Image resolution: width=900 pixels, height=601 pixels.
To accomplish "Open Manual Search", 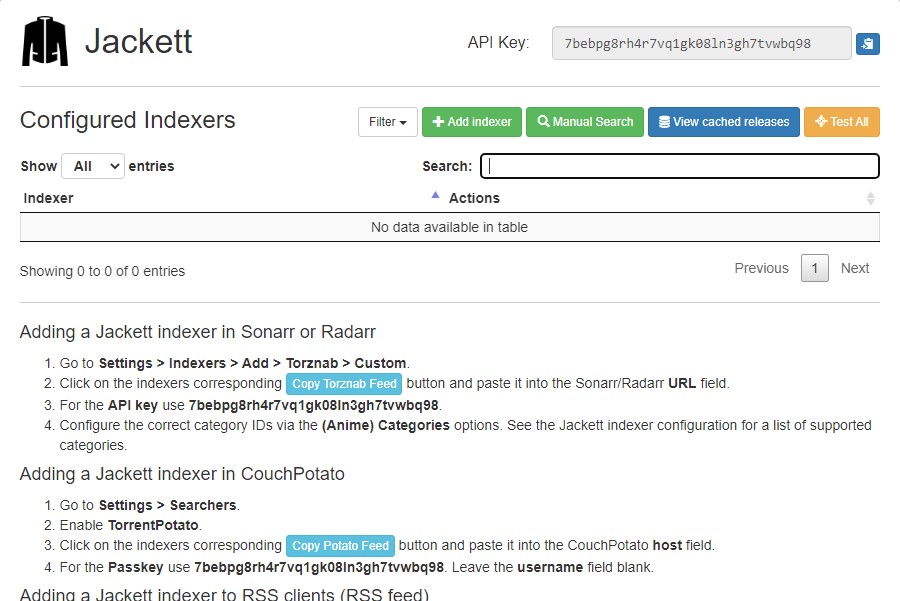I will 585,122.
